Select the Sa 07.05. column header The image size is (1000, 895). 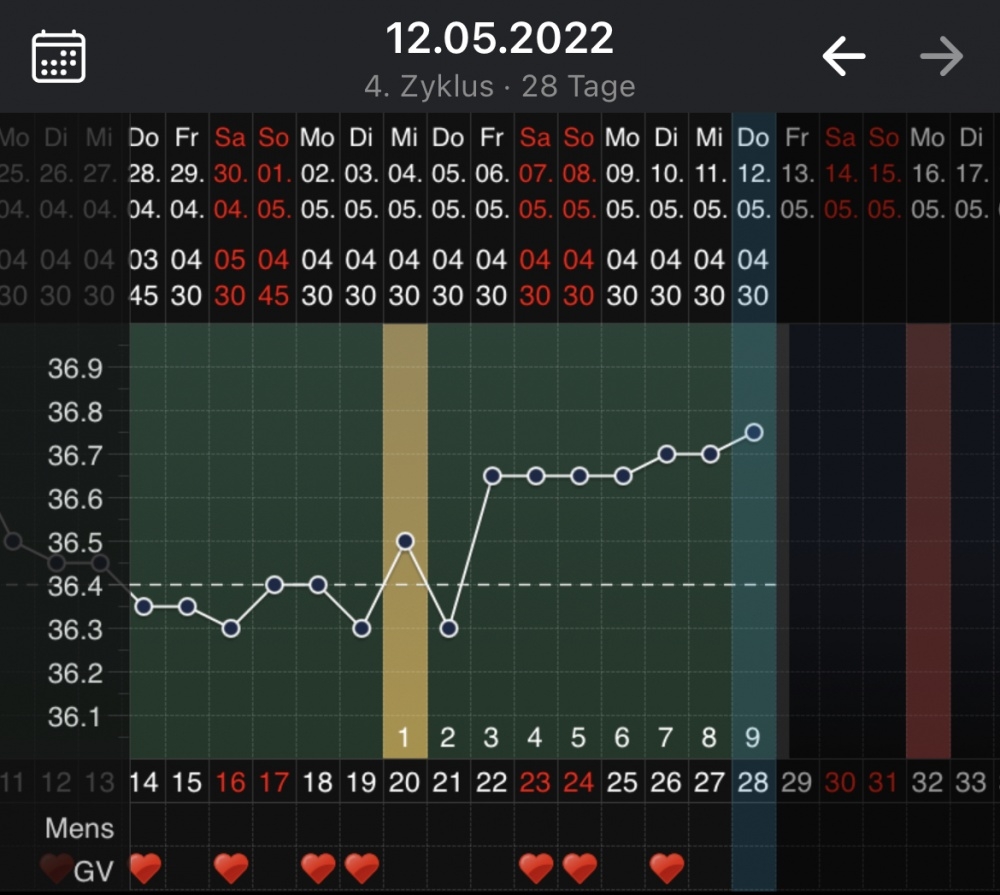tap(536, 173)
